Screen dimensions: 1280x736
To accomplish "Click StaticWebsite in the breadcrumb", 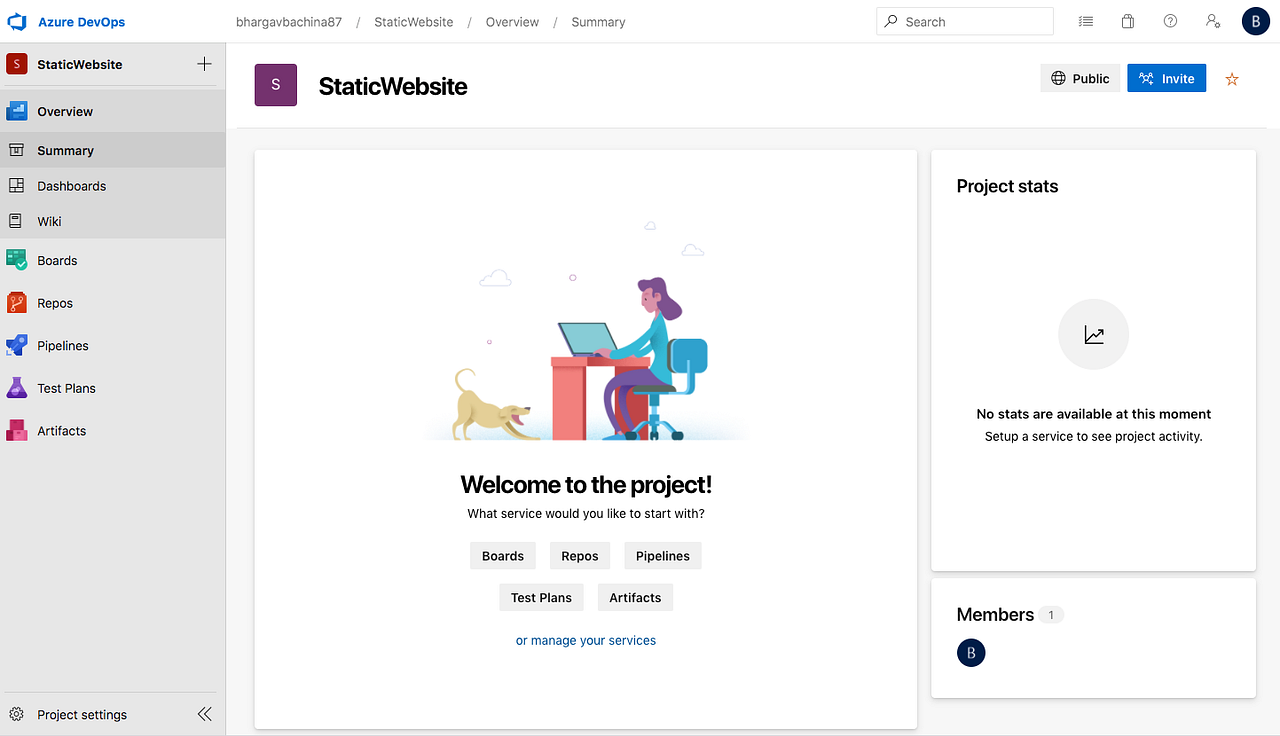I will coord(414,22).
